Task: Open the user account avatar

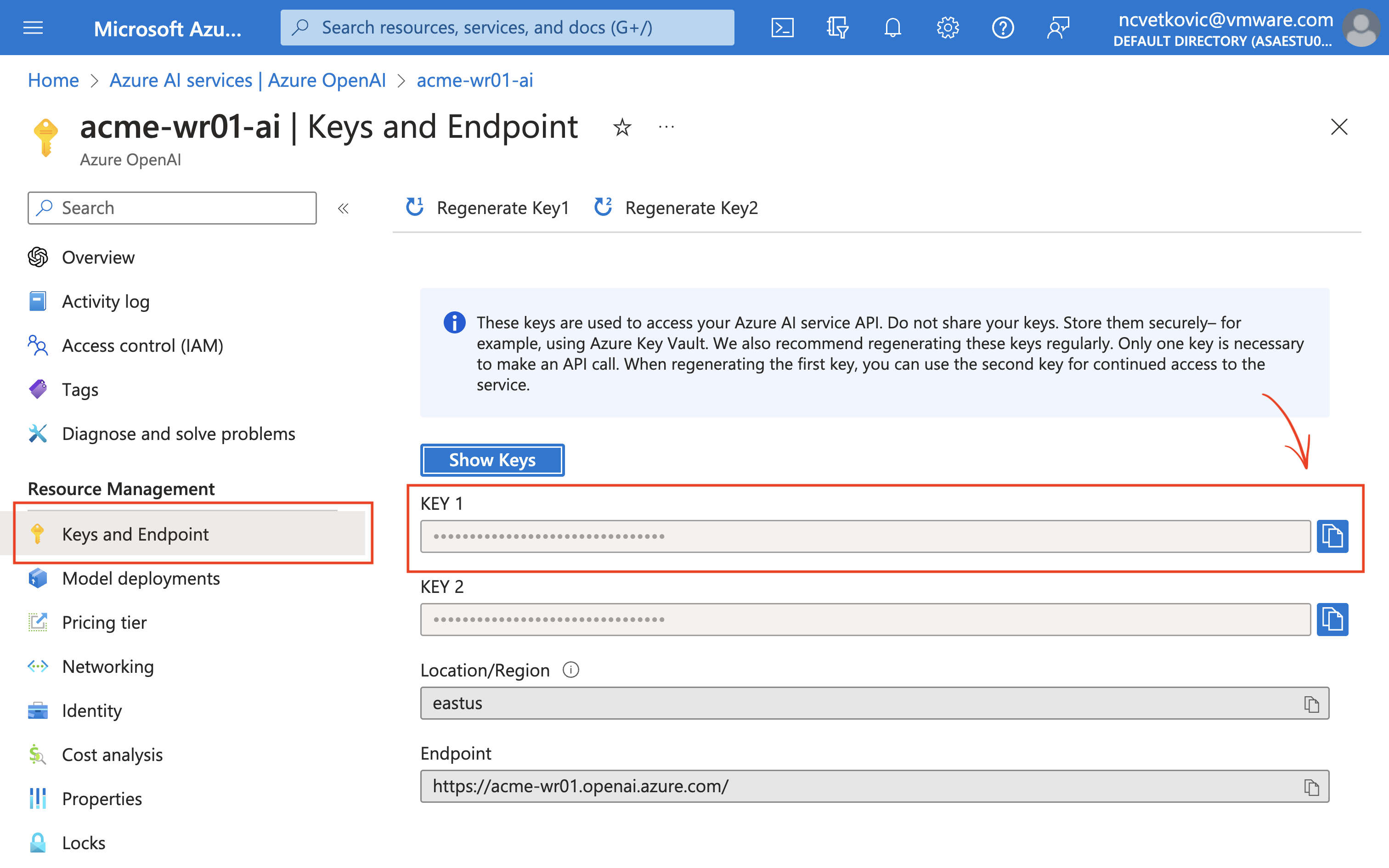Action: [1361, 28]
